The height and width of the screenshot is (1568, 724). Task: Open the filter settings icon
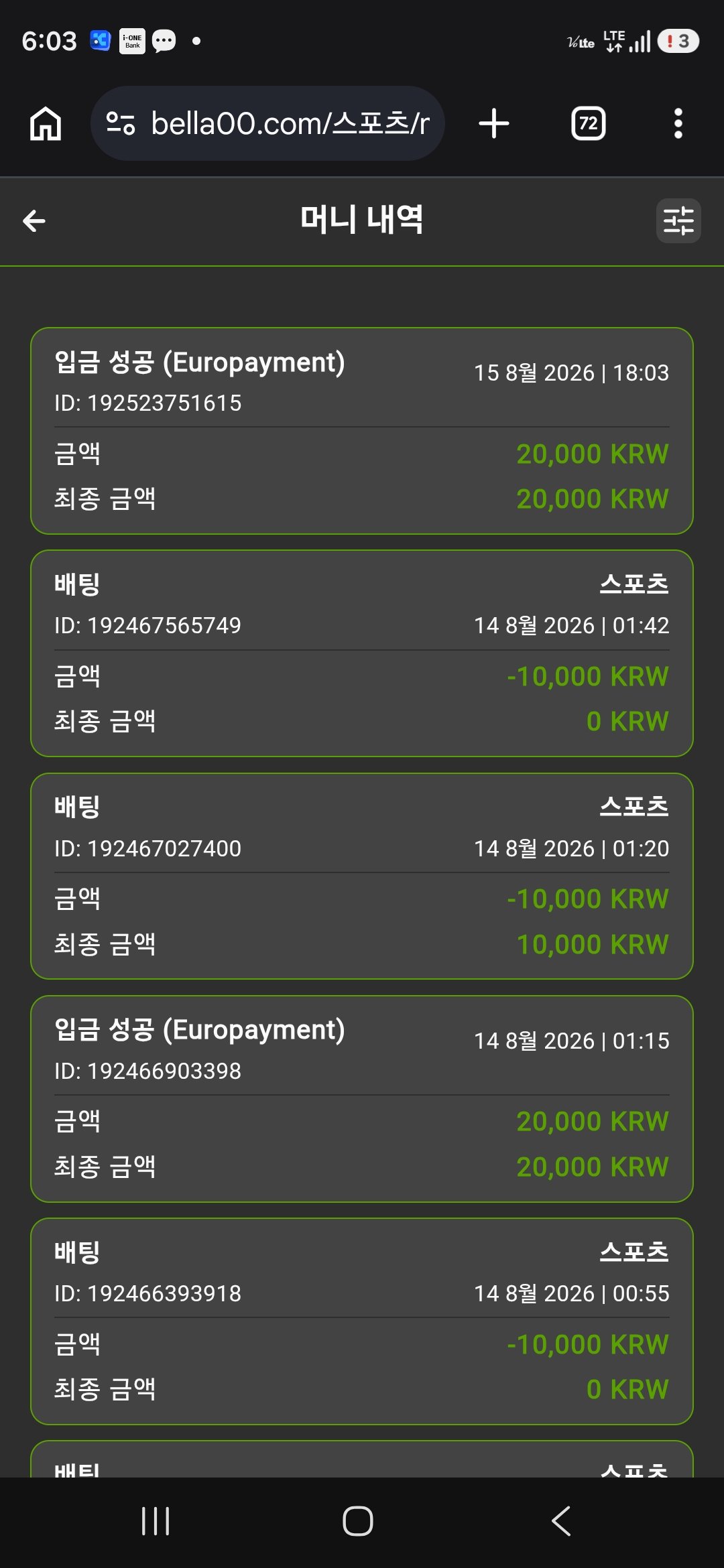coord(678,220)
